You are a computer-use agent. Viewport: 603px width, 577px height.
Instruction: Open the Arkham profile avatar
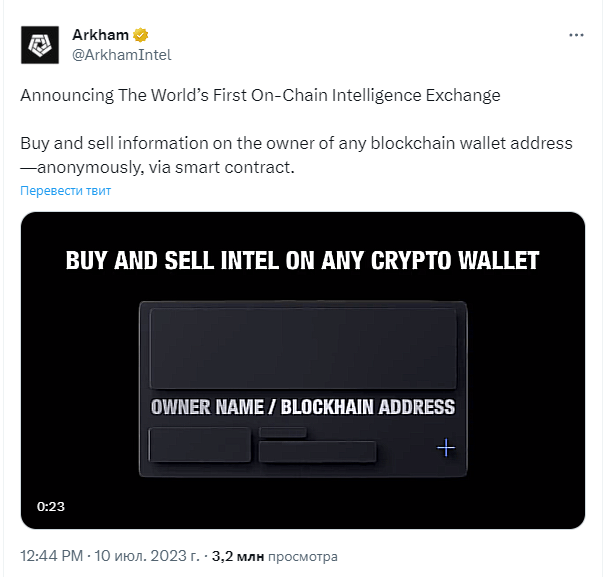40,45
